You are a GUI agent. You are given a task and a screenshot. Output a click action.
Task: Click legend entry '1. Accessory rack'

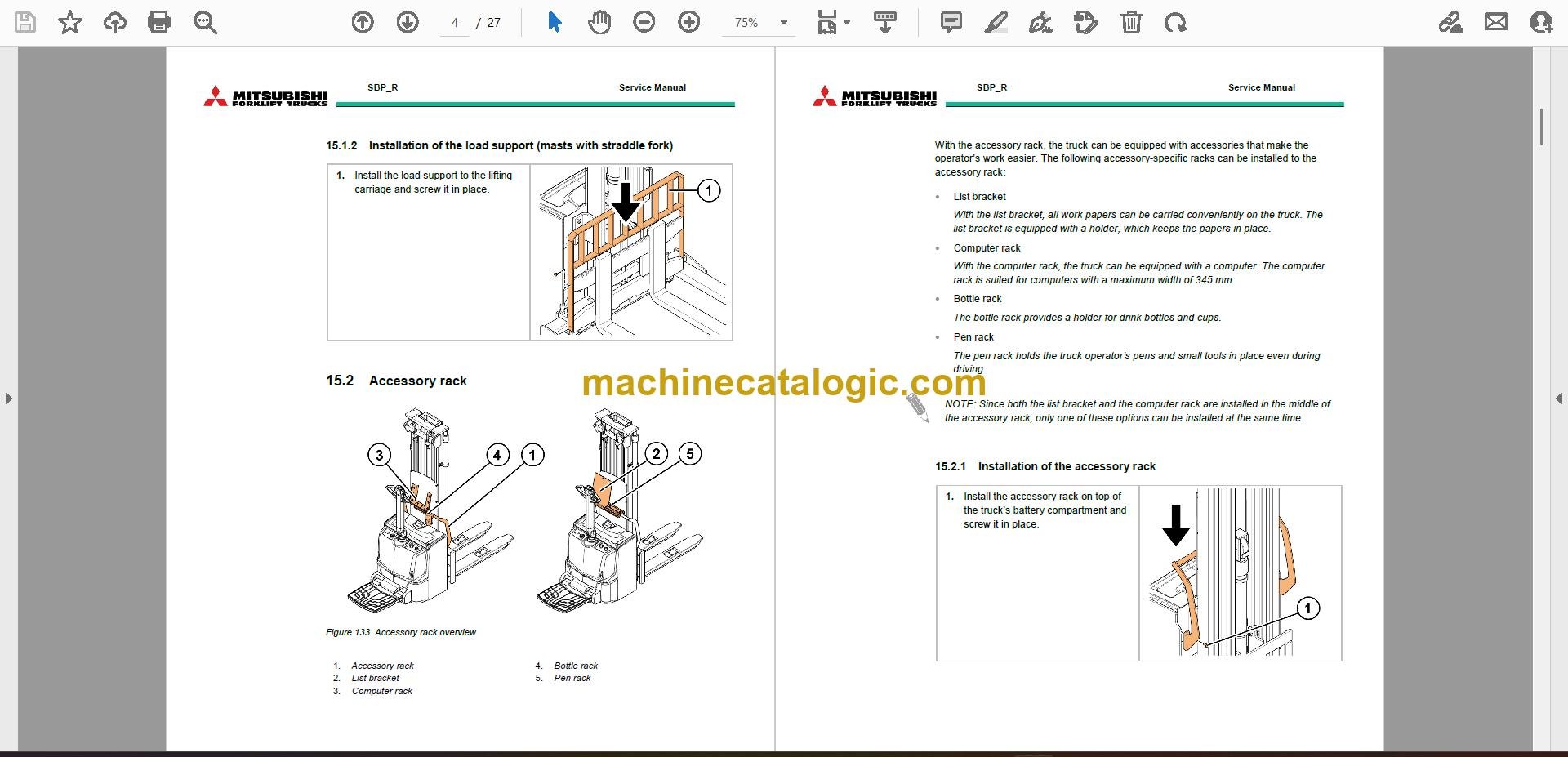(373, 666)
